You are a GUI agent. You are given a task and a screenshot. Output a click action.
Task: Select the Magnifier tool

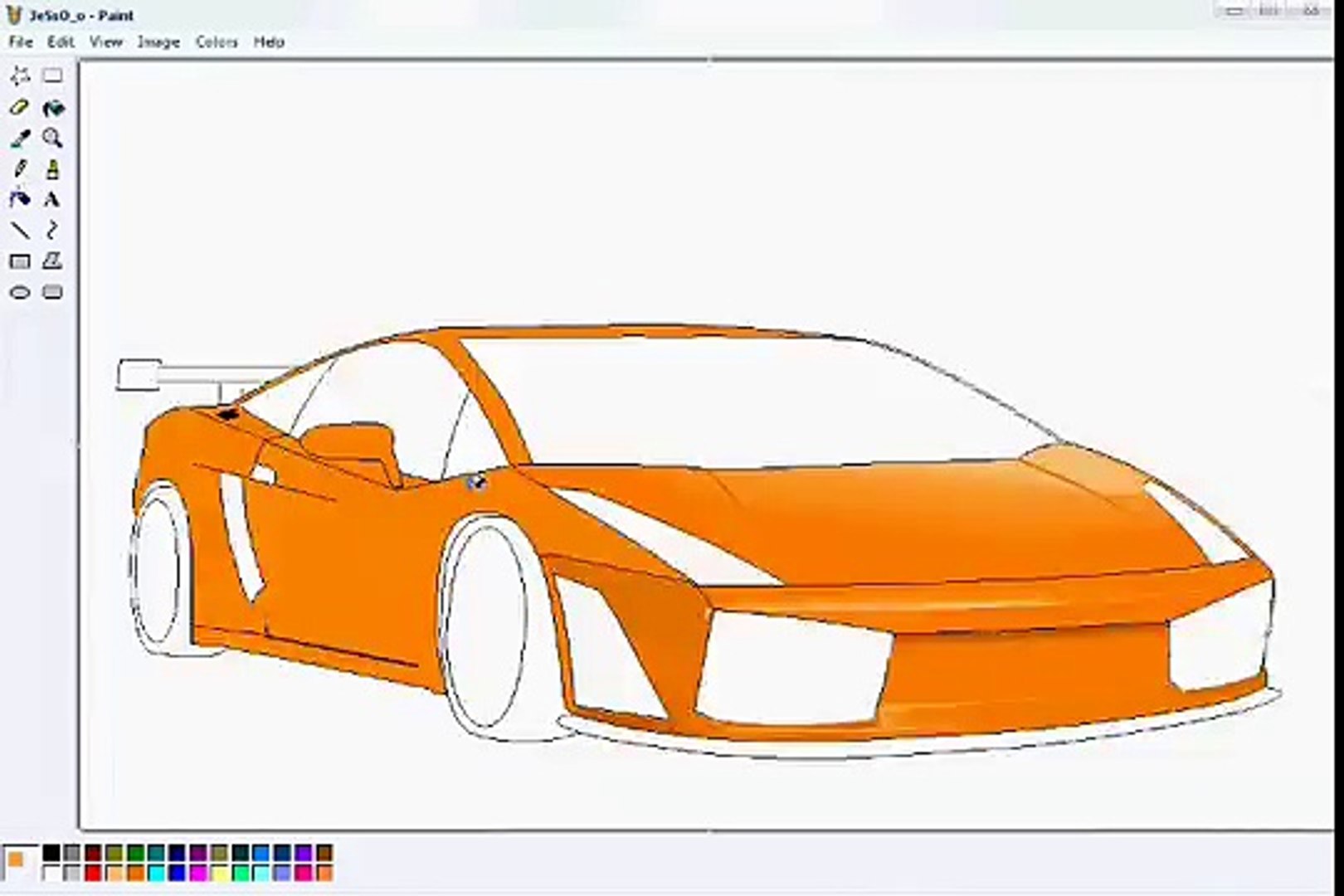52,137
